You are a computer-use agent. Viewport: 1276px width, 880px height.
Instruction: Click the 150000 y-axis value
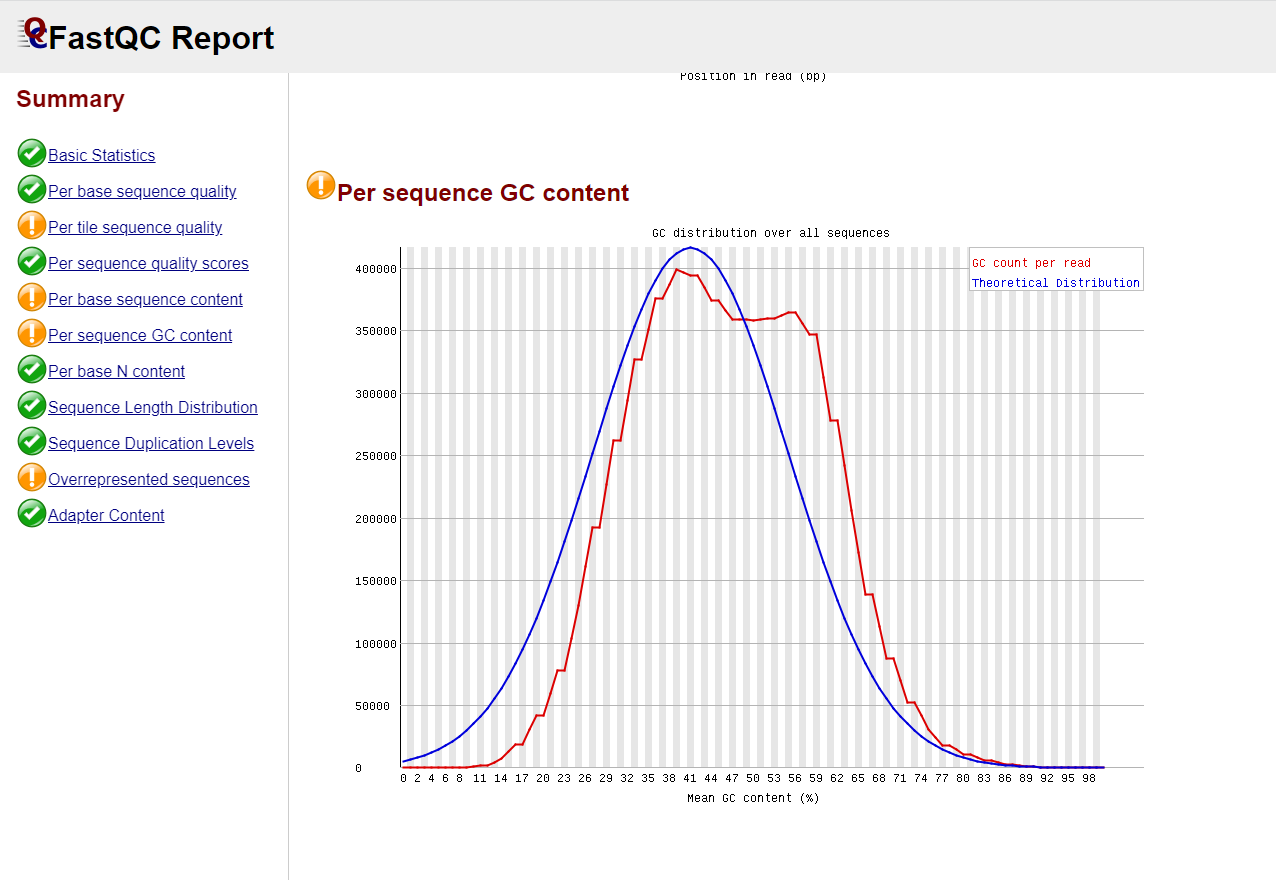[x=376, y=581]
